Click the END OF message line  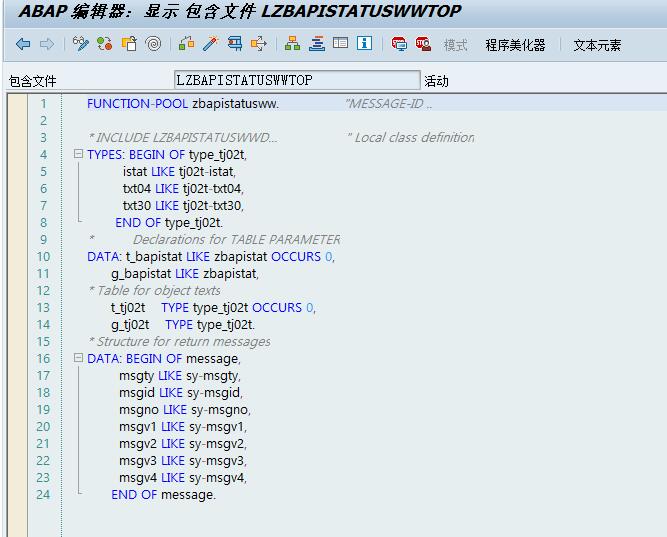tap(163, 494)
